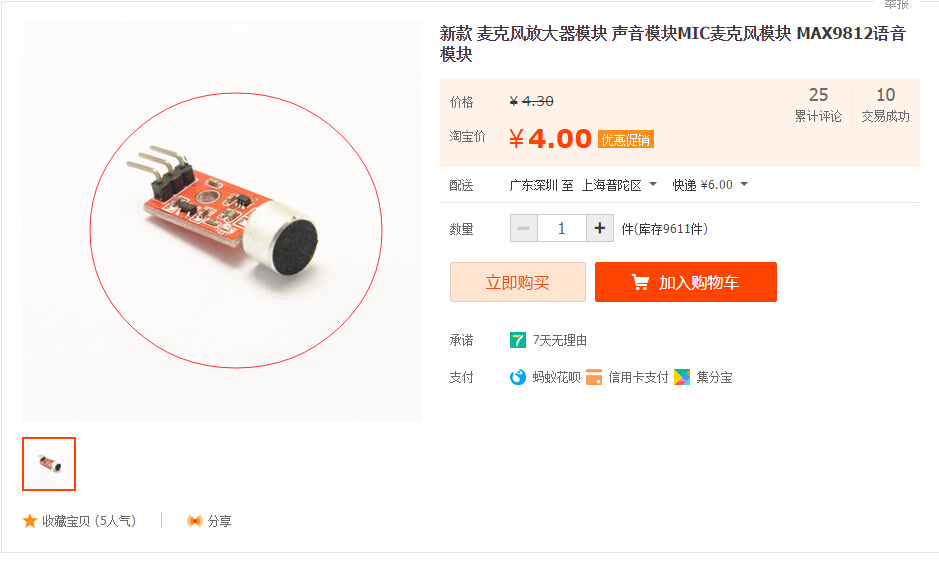Click the shopping cart icon
This screenshot has width=939, height=564.
[x=640, y=282]
